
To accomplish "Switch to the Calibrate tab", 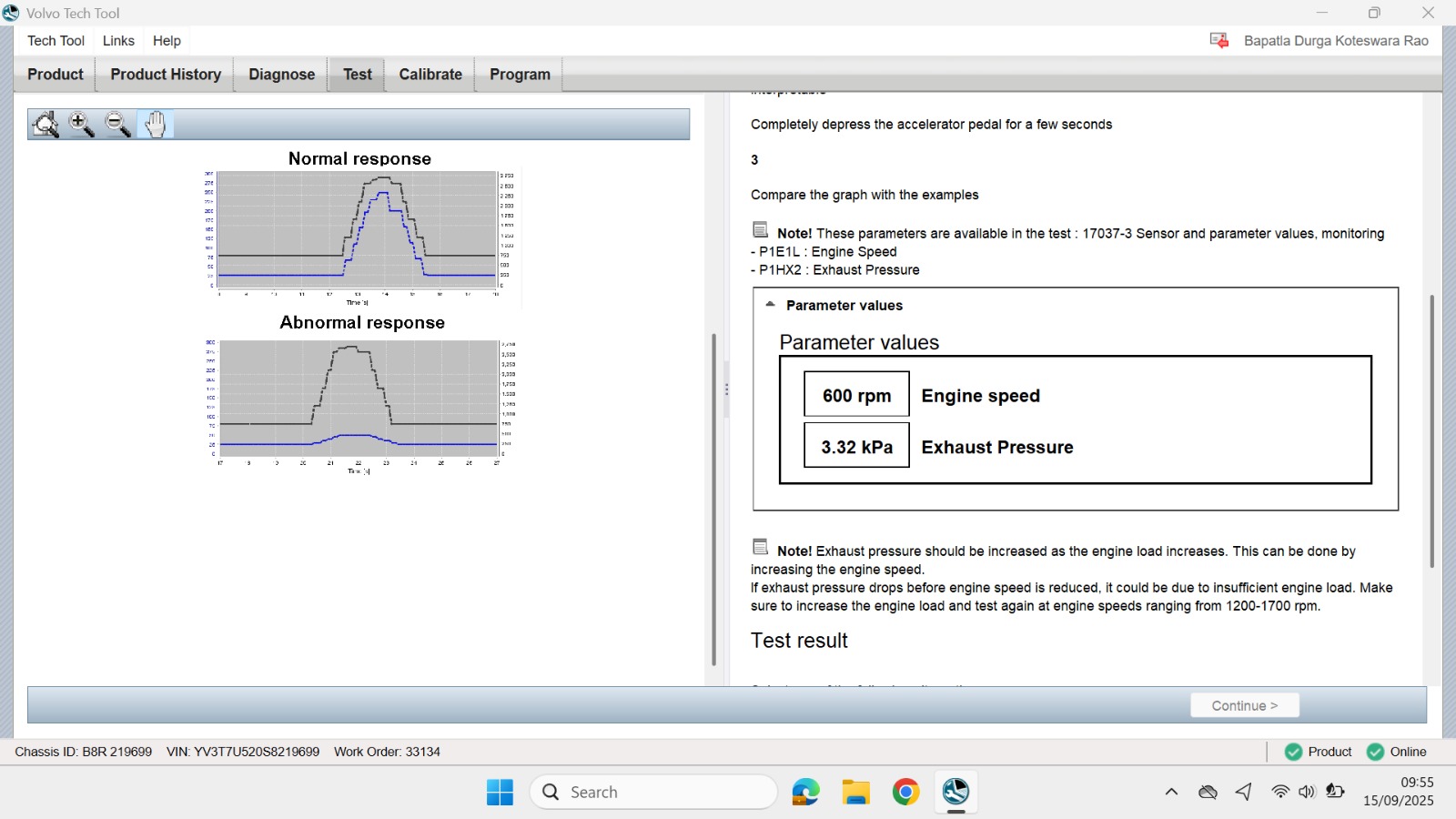I will (430, 75).
